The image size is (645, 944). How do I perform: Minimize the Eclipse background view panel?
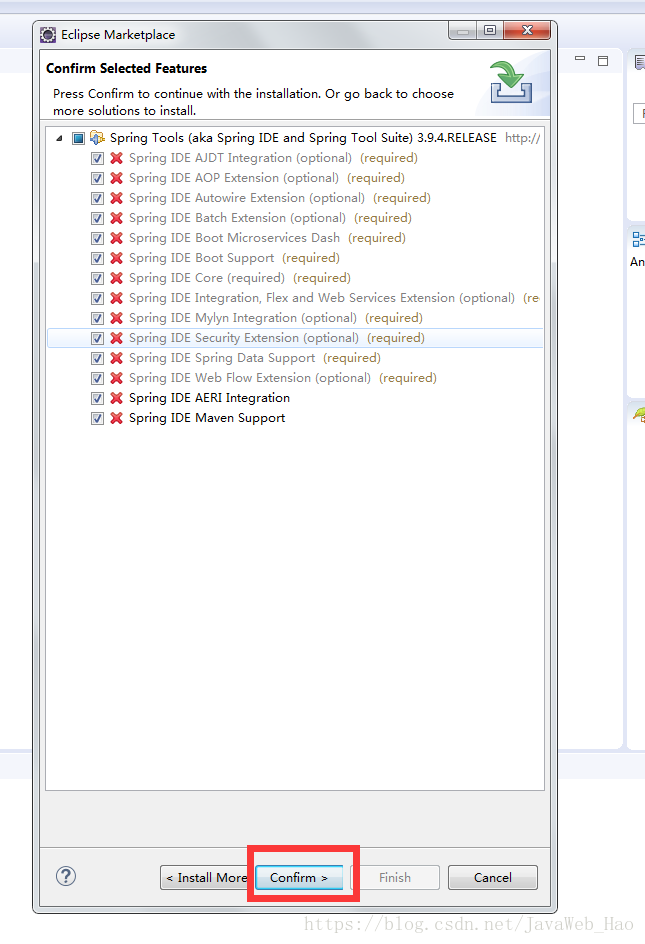[580, 58]
